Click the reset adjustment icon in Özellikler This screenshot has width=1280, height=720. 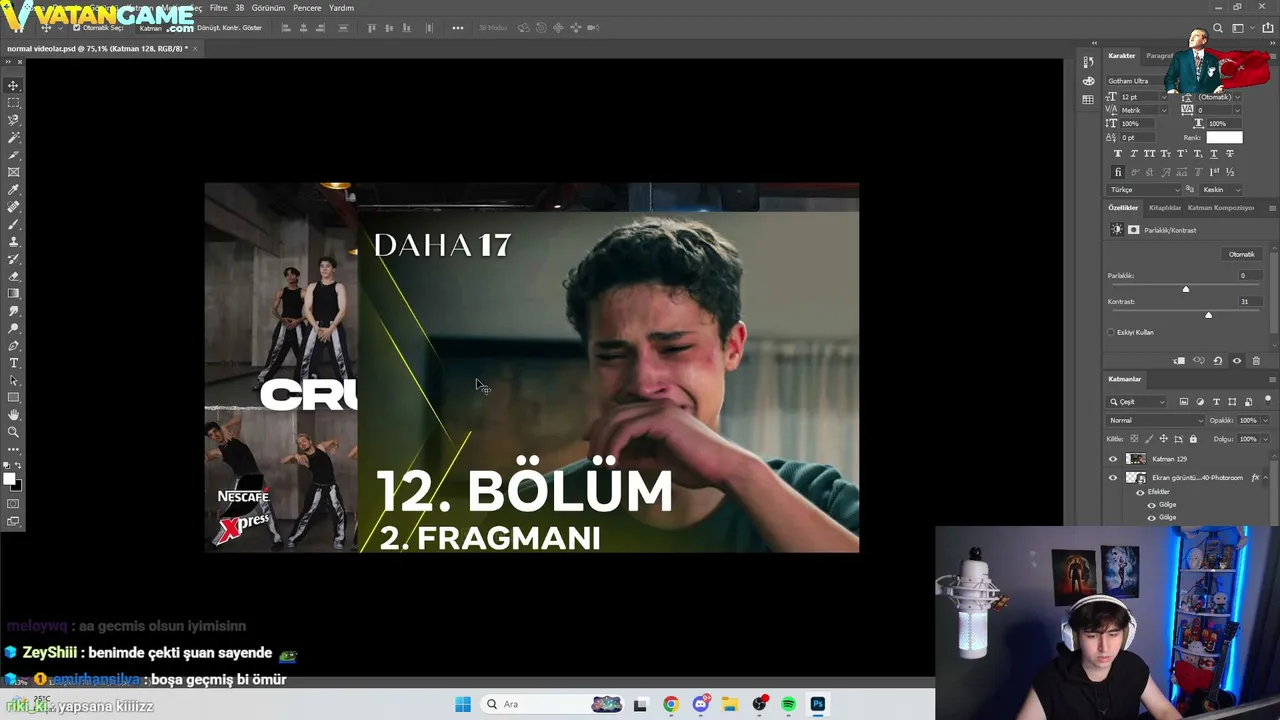point(1217,361)
